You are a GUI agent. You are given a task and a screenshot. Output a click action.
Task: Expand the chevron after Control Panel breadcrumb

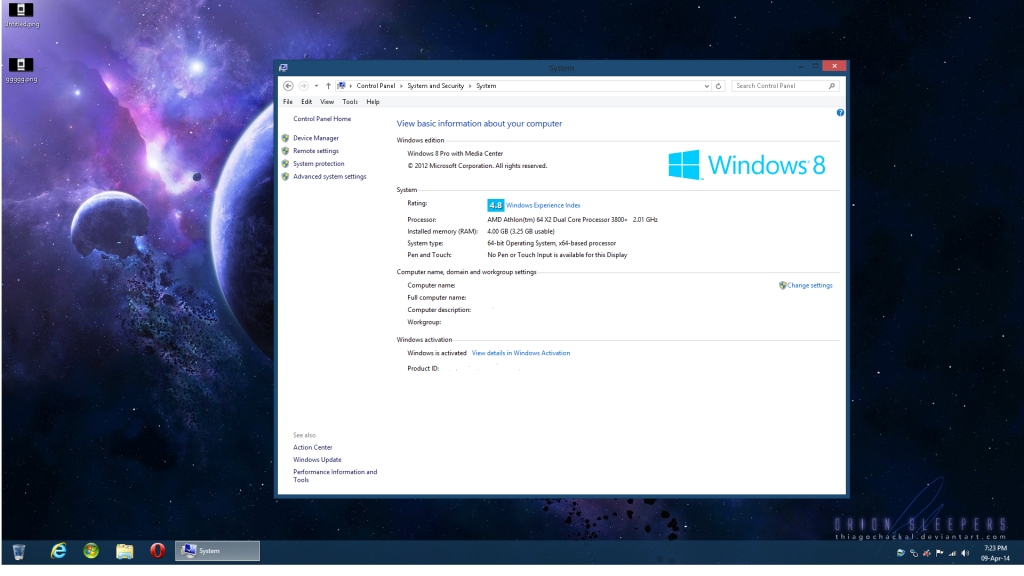(401, 86)
